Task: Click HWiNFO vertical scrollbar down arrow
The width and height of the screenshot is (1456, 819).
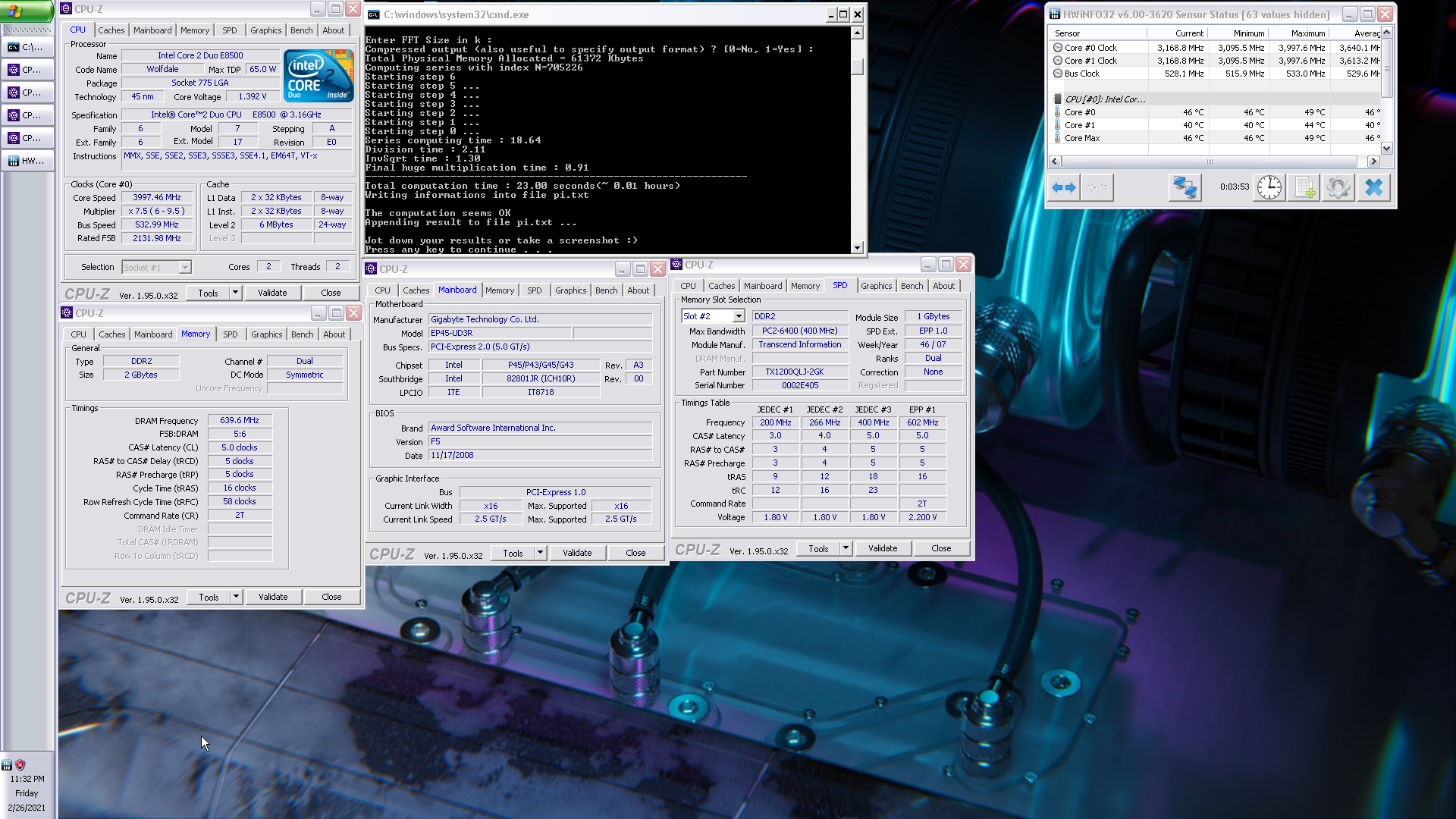Action: [x=1386, y=149]
